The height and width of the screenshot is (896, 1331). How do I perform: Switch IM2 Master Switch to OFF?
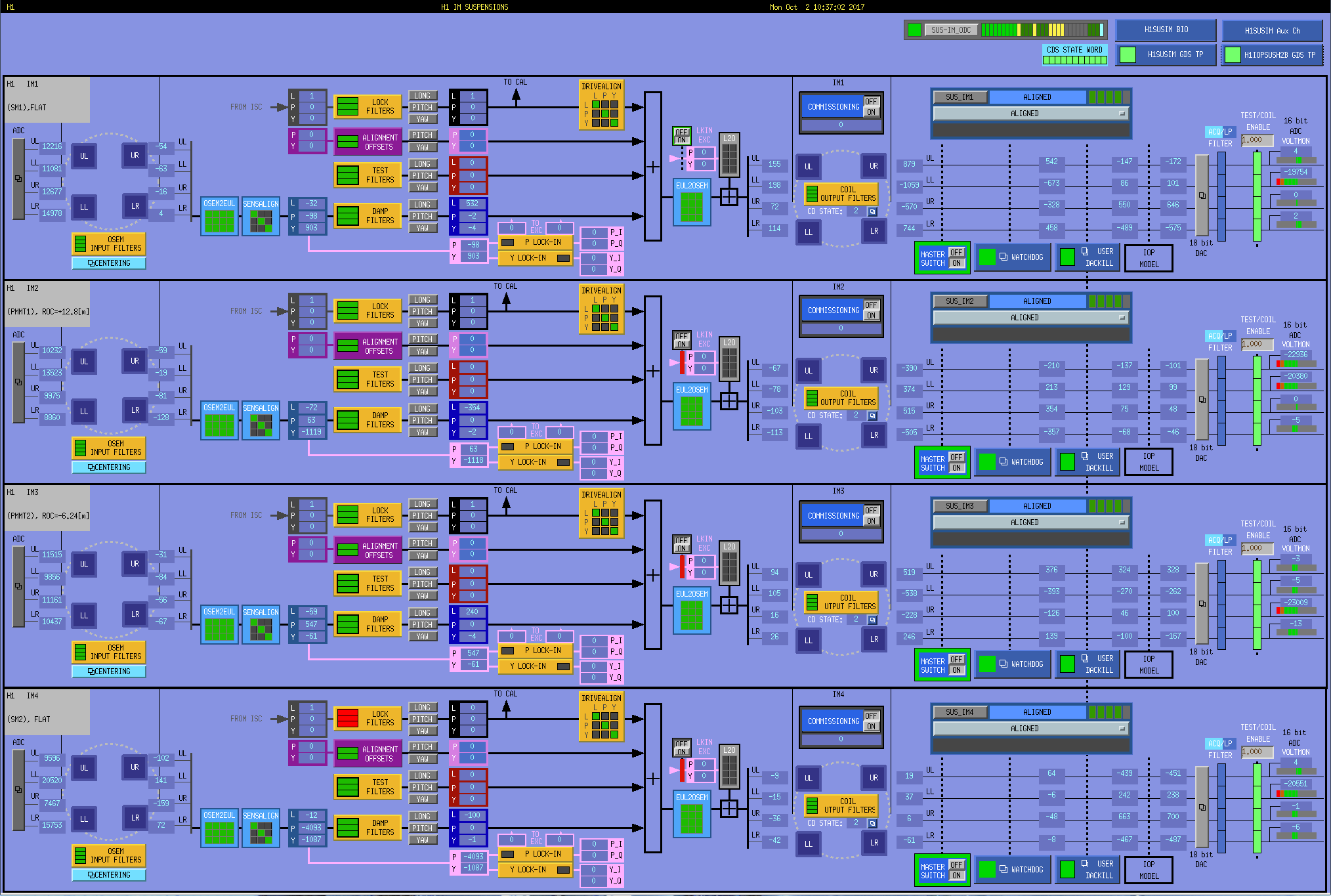pyautogui.click(x=956, y=457)
